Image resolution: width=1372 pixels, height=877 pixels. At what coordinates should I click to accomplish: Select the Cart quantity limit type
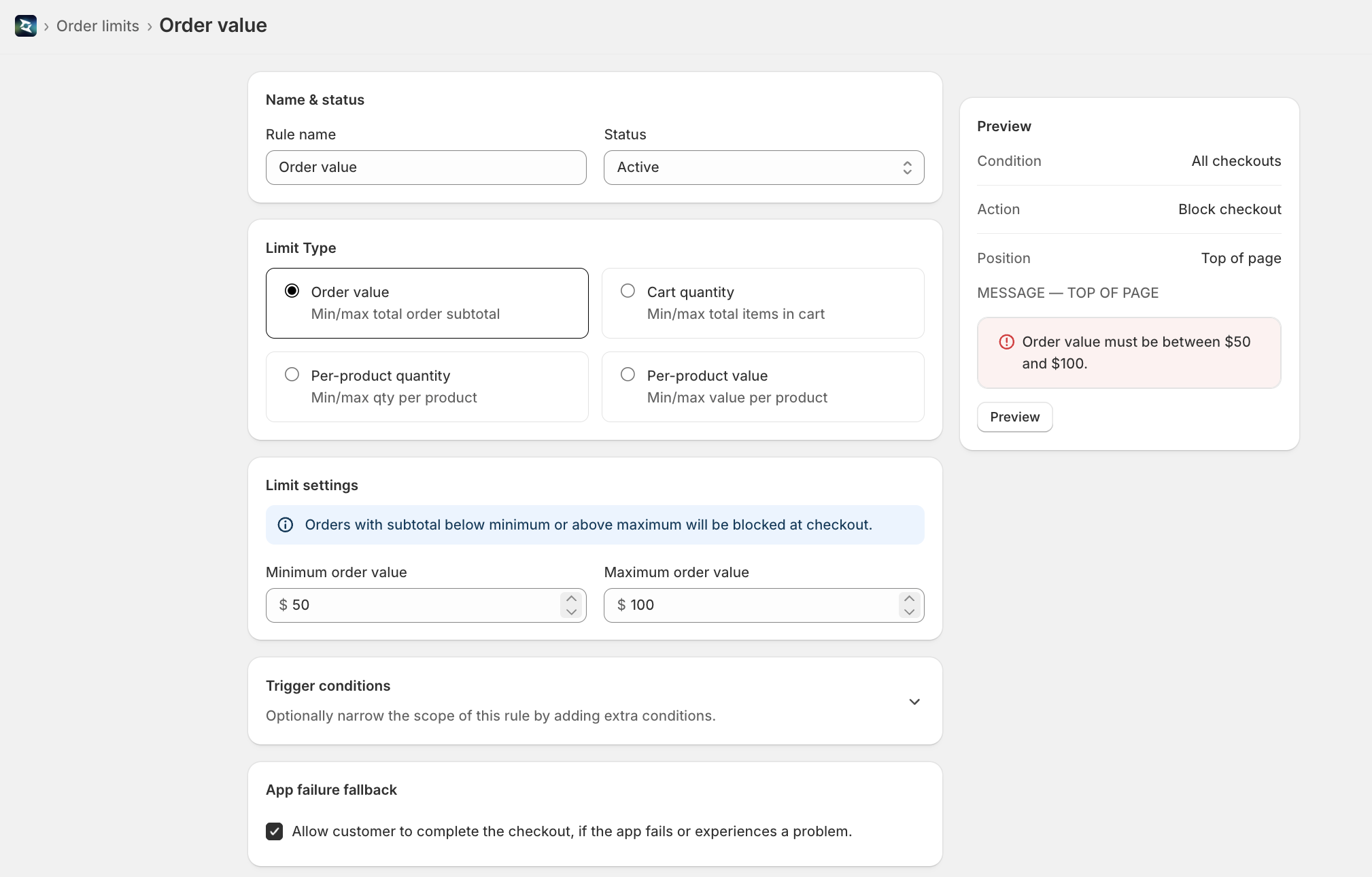click(763, 303)
